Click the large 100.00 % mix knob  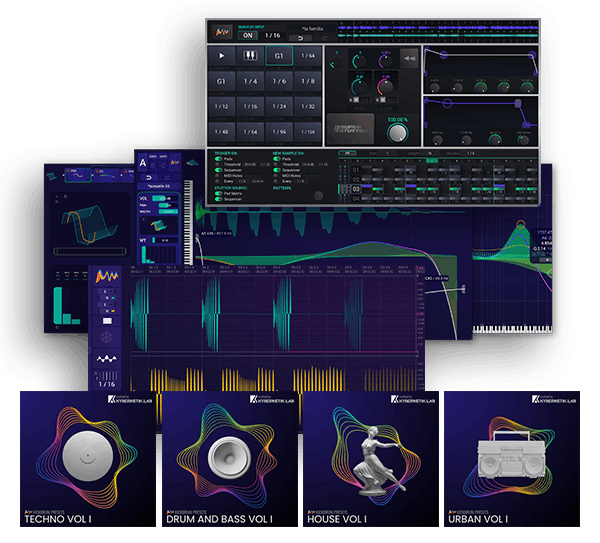point(398,133)
